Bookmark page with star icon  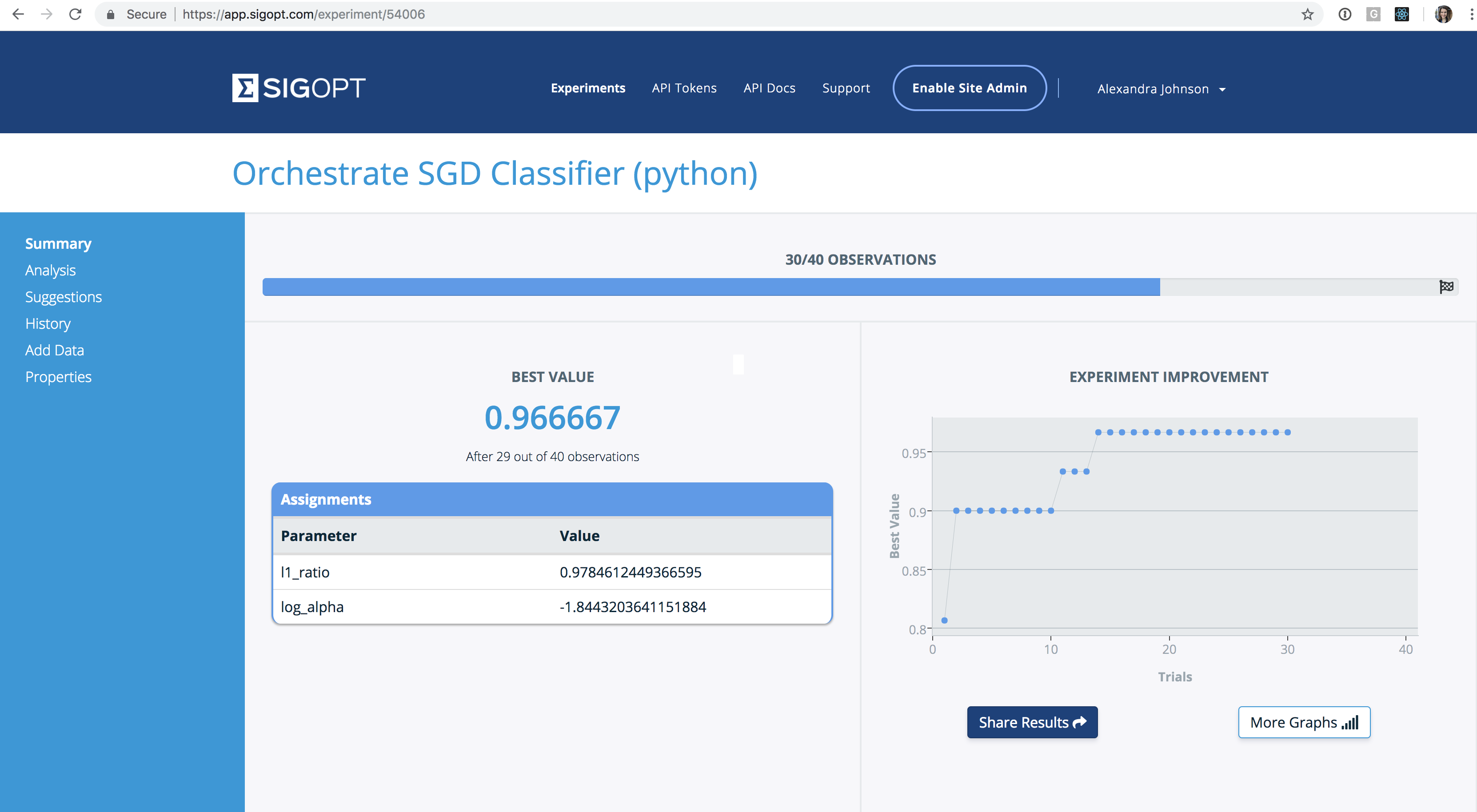pyautogui.click(x=1307, y=14)
